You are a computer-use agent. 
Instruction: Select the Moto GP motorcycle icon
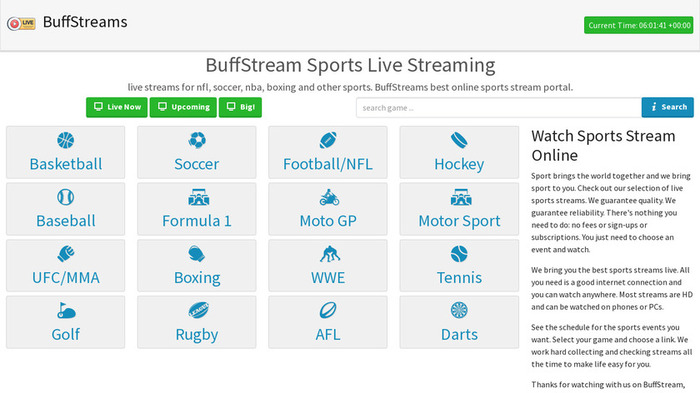point(329,197)
